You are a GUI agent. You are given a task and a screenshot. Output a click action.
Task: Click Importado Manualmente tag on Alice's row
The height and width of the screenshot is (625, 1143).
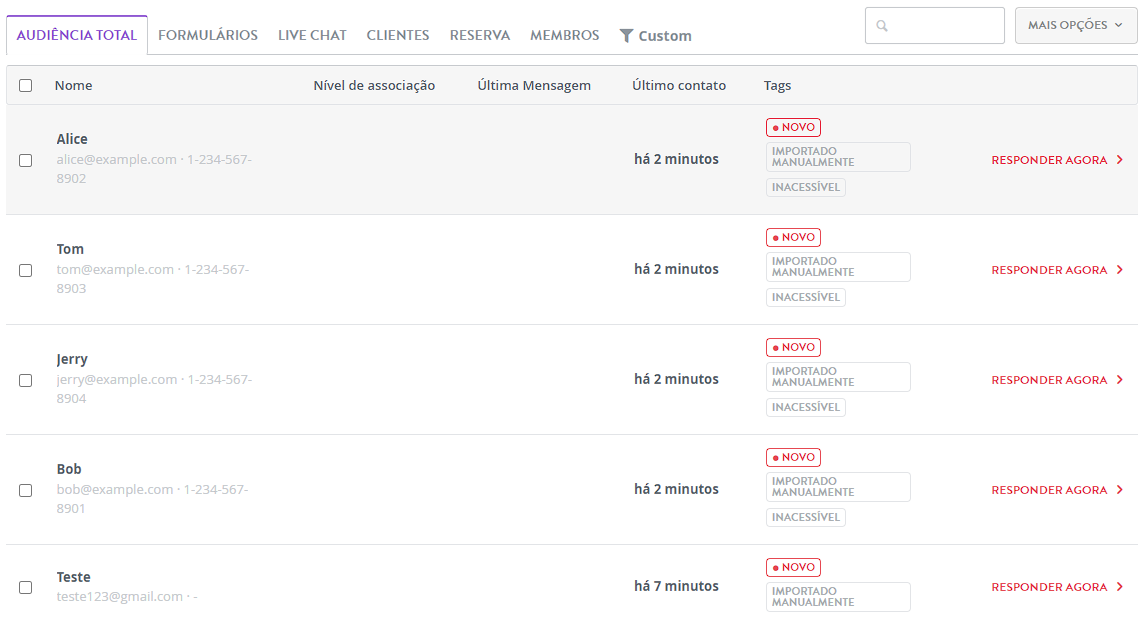(x=838, y=157)
